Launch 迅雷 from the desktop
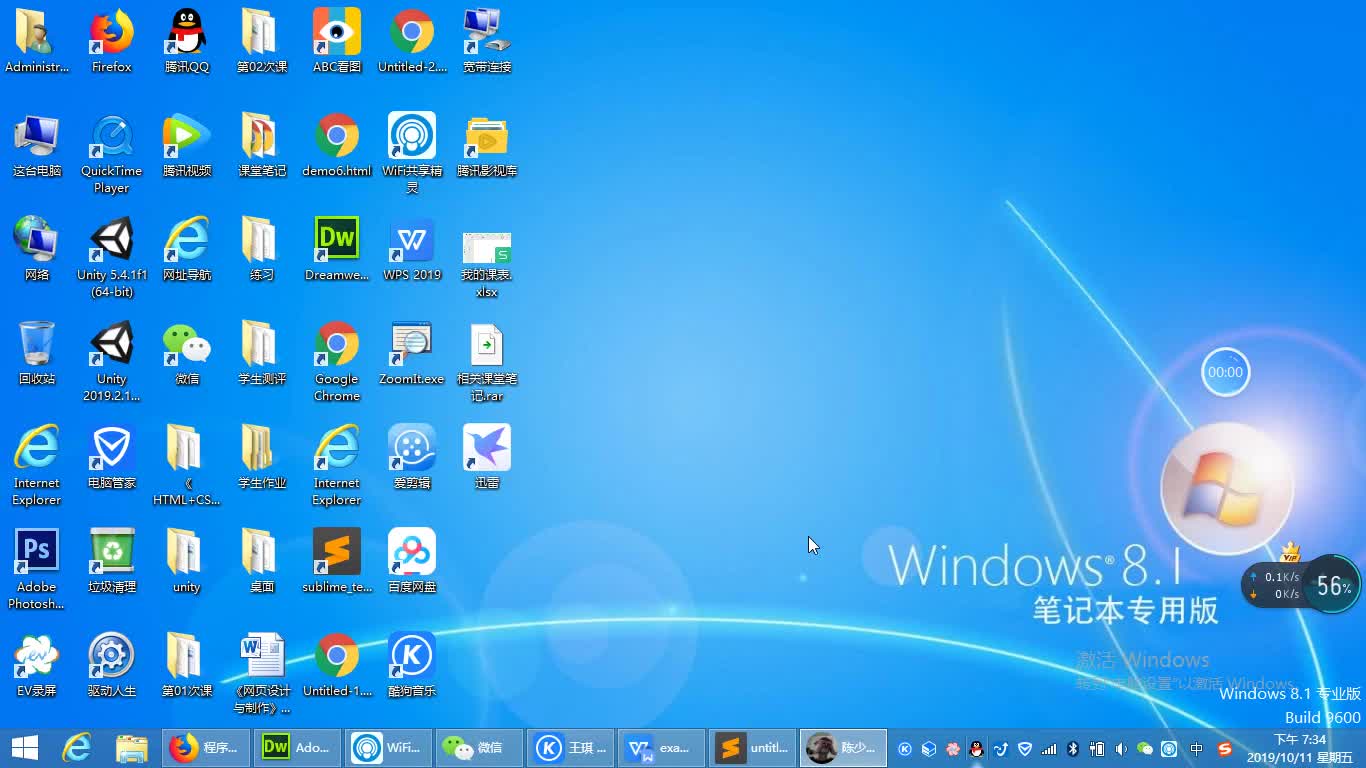The image size is (1366, 768). pyautogui.click(x=487, y=457)
